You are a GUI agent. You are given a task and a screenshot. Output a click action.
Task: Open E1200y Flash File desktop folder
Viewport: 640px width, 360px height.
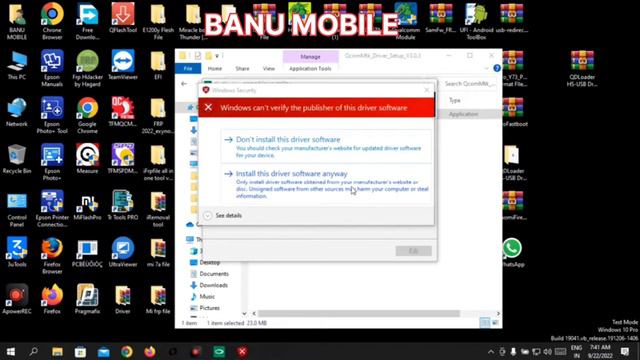click(158, 22)
